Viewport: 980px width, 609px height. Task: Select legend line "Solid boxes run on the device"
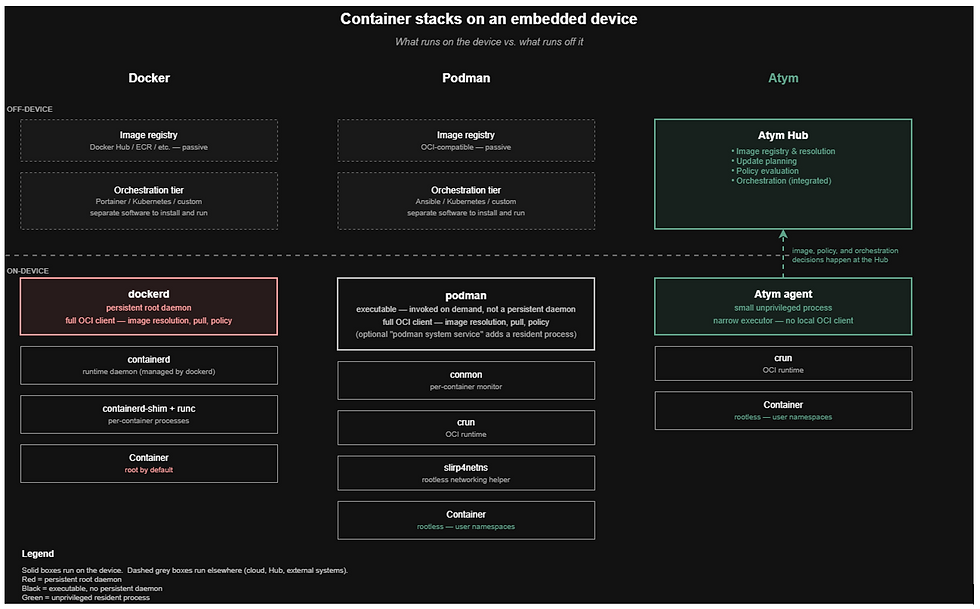[72, 570]
